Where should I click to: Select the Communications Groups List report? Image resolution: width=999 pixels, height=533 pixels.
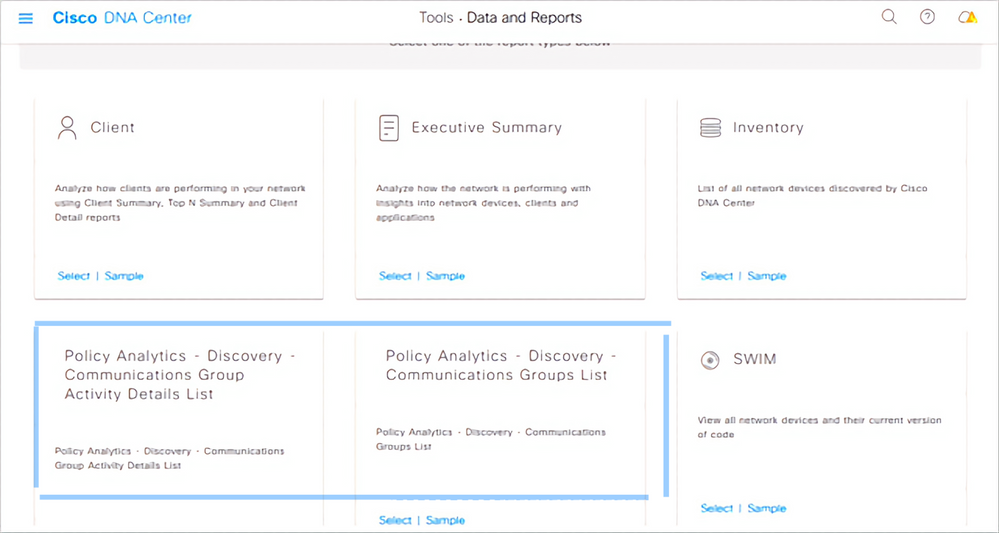pyautogui.click(x=395, y=520)
